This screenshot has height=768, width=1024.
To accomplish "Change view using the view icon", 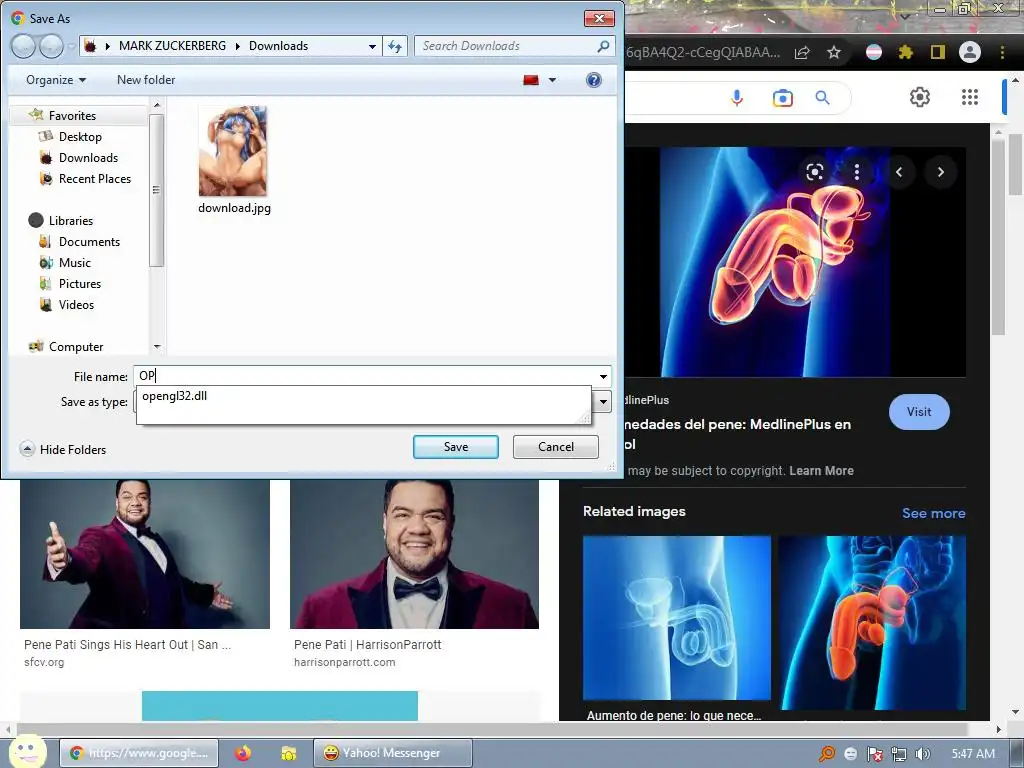I will tap(531, 80).
